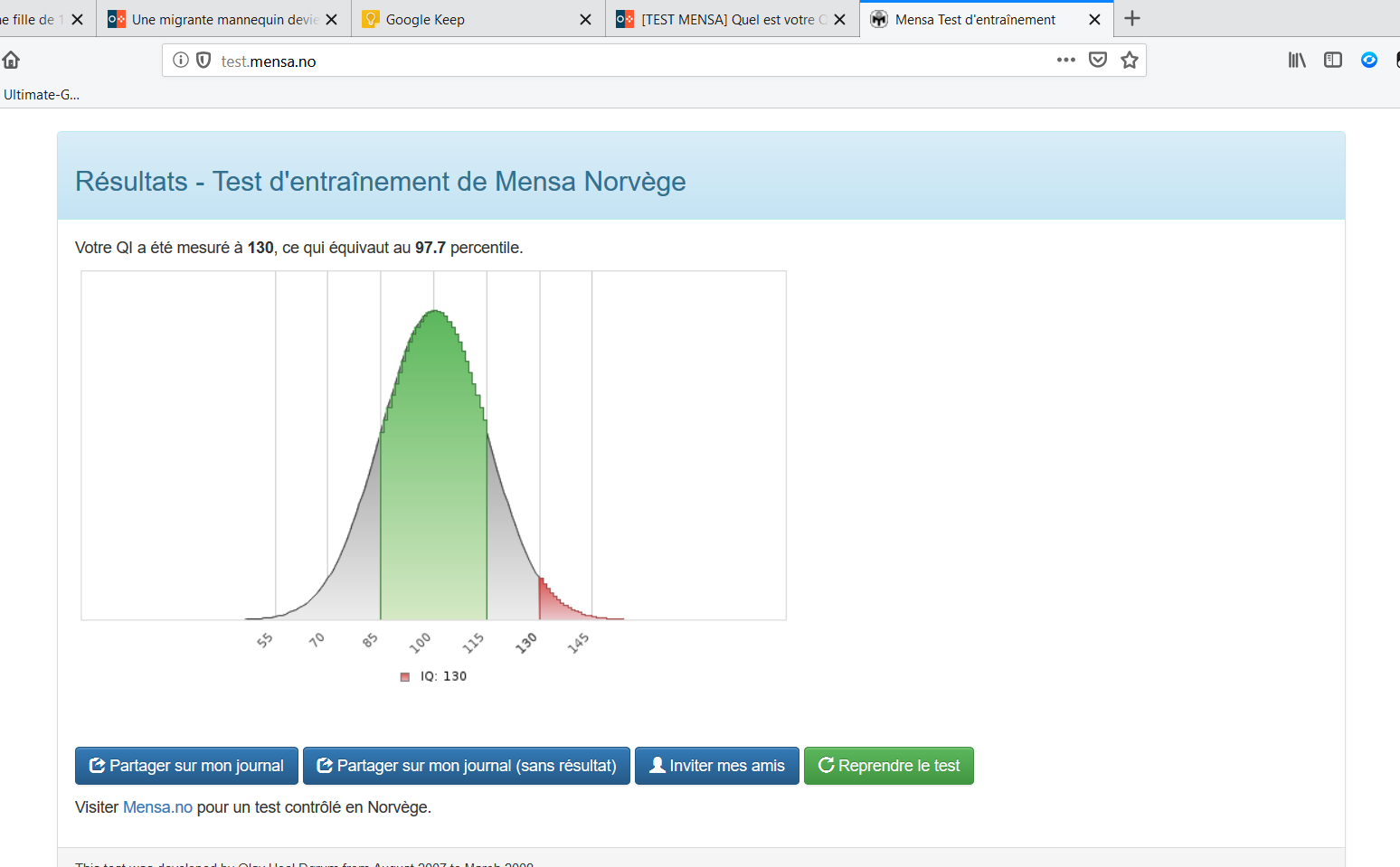Open the Mensa.no link

point(157,807)
